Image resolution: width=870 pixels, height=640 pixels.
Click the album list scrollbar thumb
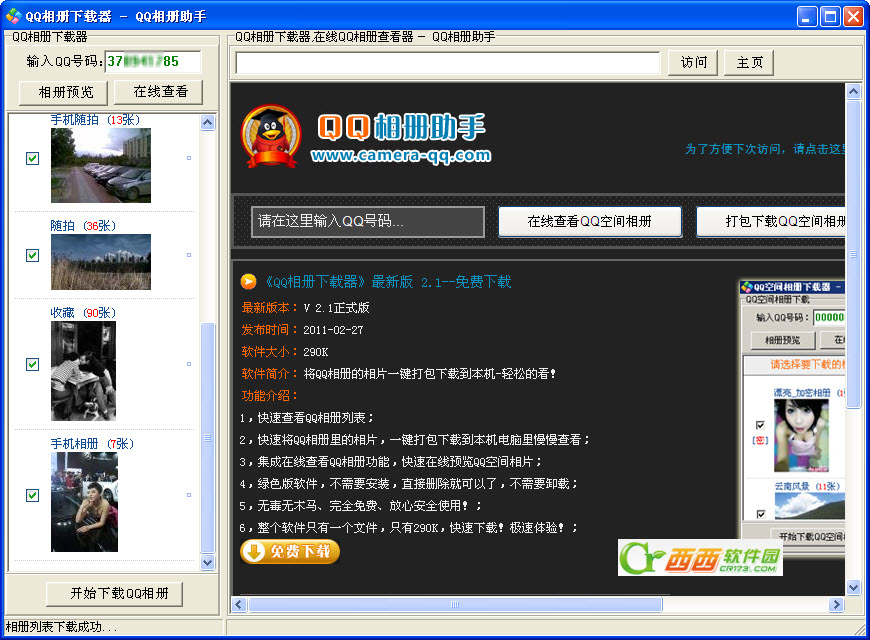click(208, 439)
